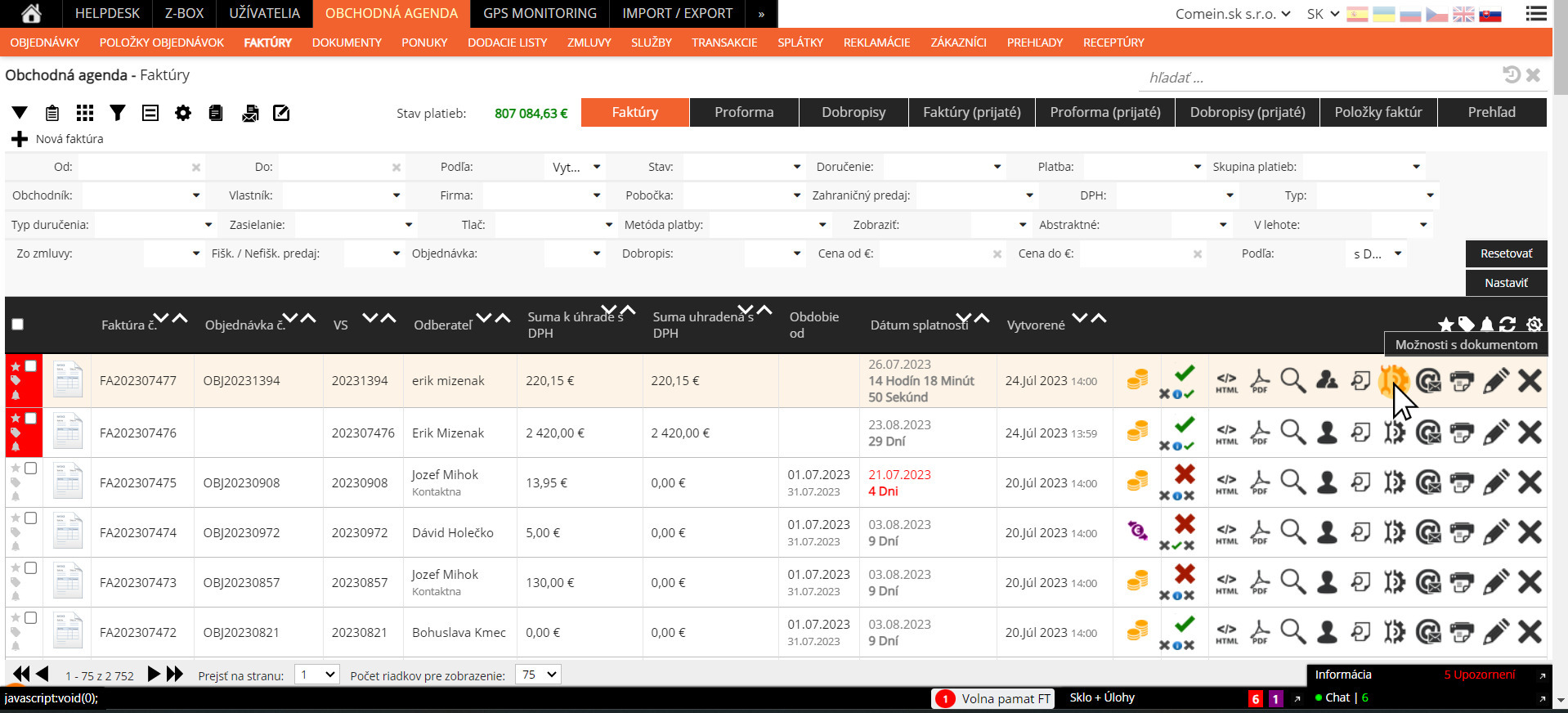
Task: Go to the next page arrow
Action: (x=154, y=674)
